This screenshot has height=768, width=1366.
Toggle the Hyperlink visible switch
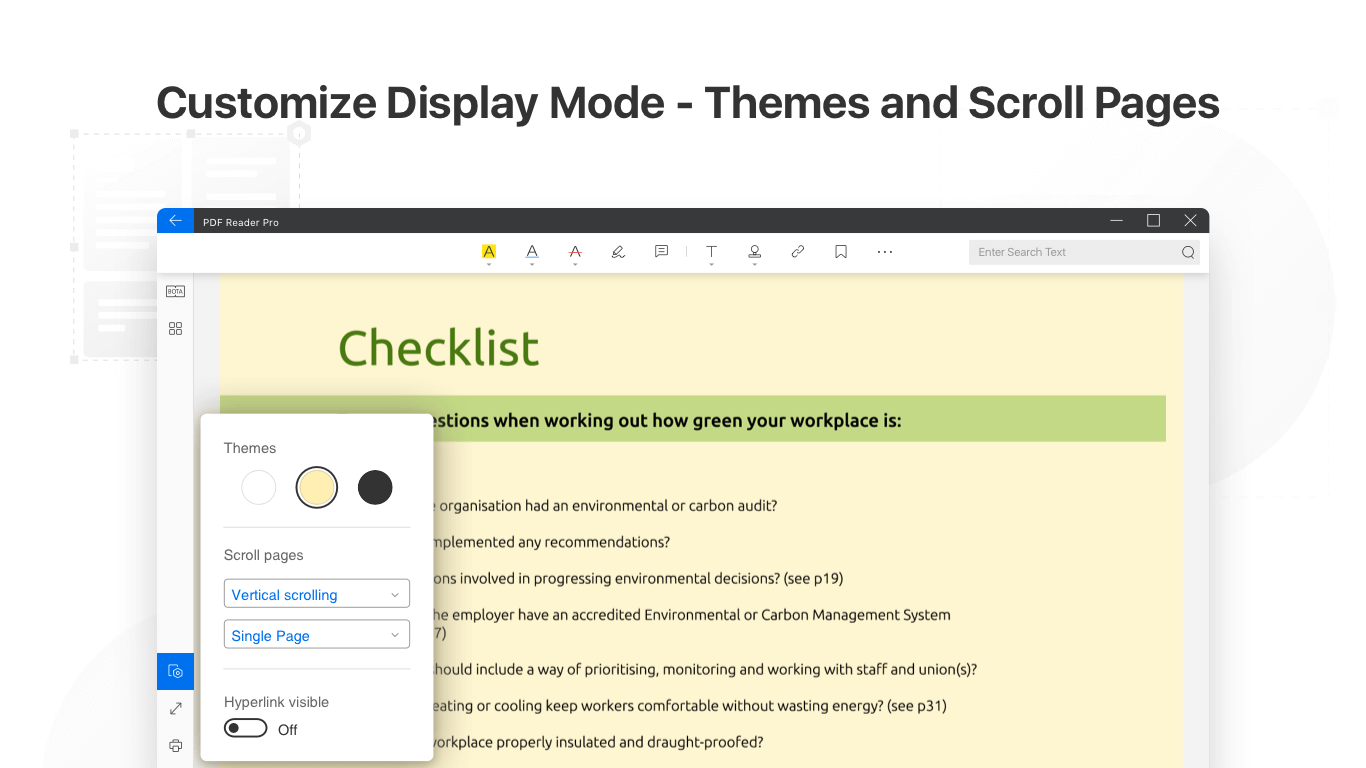tap(246, 729)
